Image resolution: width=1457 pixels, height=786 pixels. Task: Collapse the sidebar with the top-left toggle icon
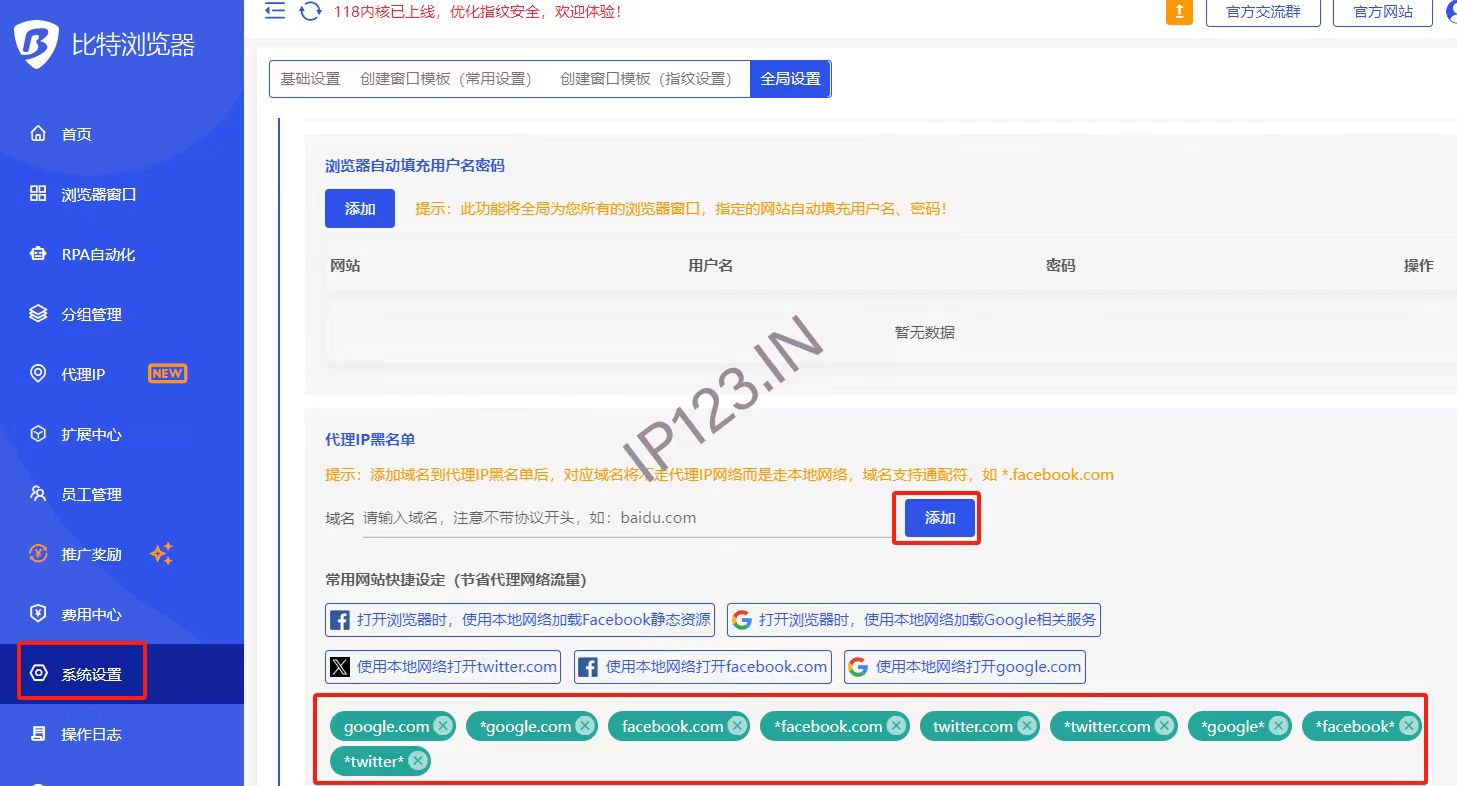[274, 12]
